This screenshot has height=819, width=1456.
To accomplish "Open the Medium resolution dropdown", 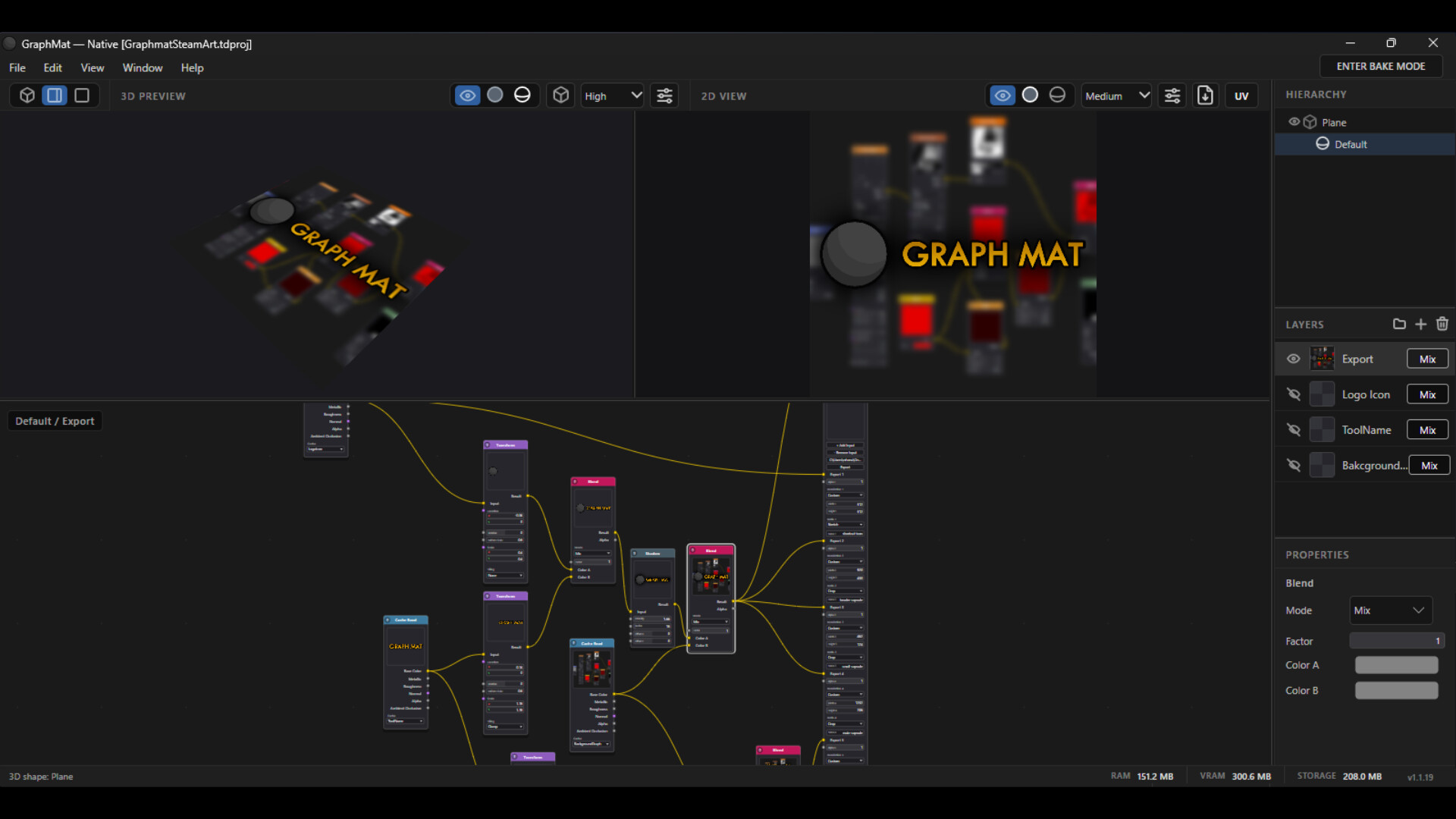I will [1117, 96].
